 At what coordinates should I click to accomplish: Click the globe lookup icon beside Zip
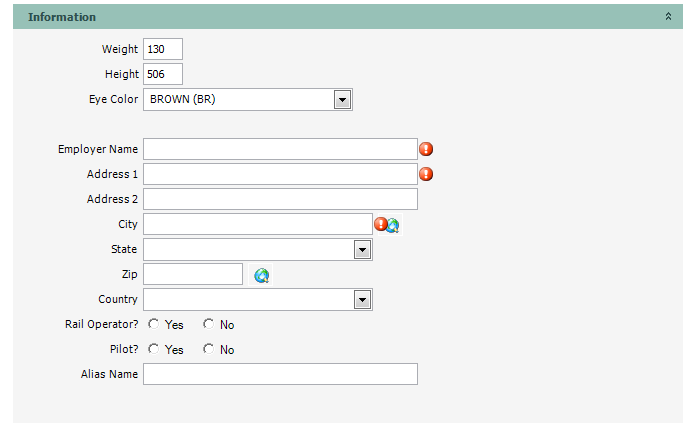[262, 276]
